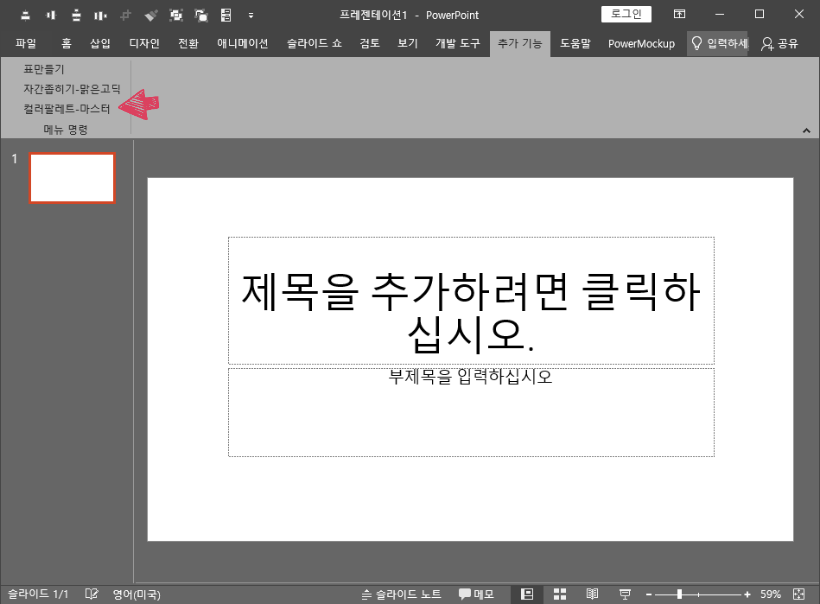Image resolution: width=820 pixels, height=604 pixels.
Task: Click the zoom in plus button
Action: pos(747,595)
